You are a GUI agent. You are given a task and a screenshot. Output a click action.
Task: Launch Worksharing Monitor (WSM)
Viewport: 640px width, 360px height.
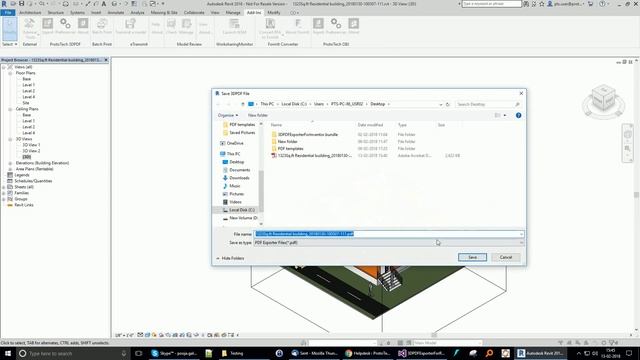[234, 26]
